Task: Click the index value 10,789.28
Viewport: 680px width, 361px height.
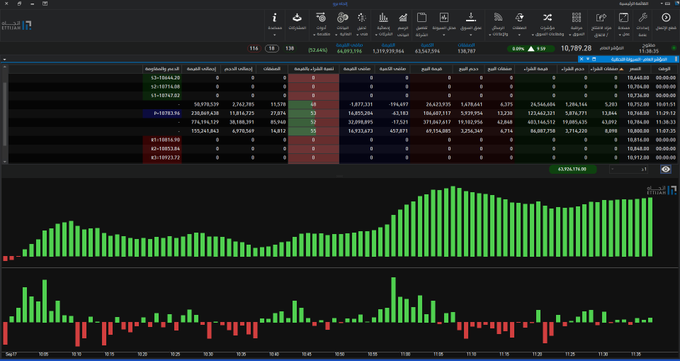Action: pyautogui.click(x=576, y=48)
